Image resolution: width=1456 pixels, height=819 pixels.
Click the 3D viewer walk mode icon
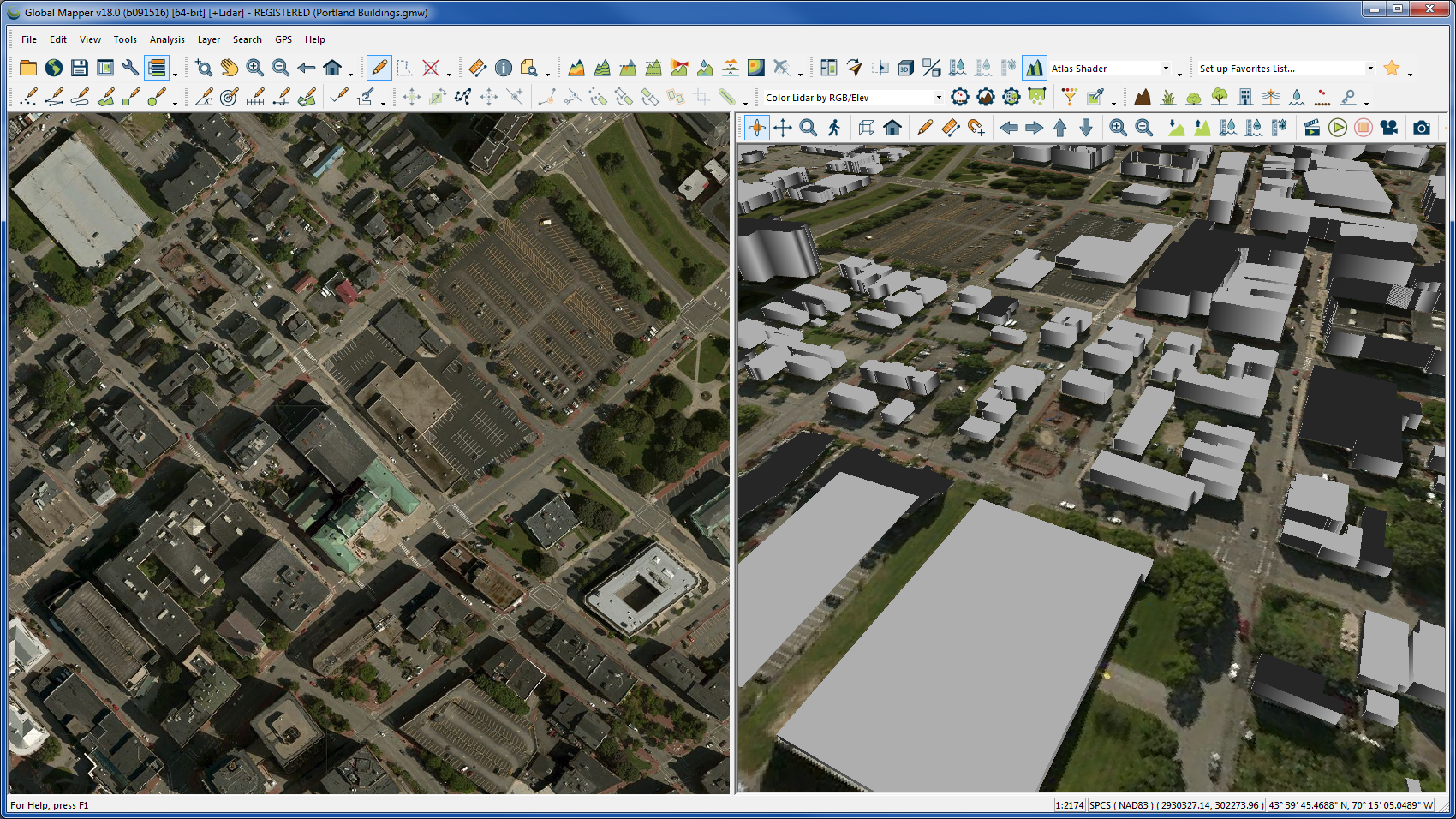pos(834,128)
